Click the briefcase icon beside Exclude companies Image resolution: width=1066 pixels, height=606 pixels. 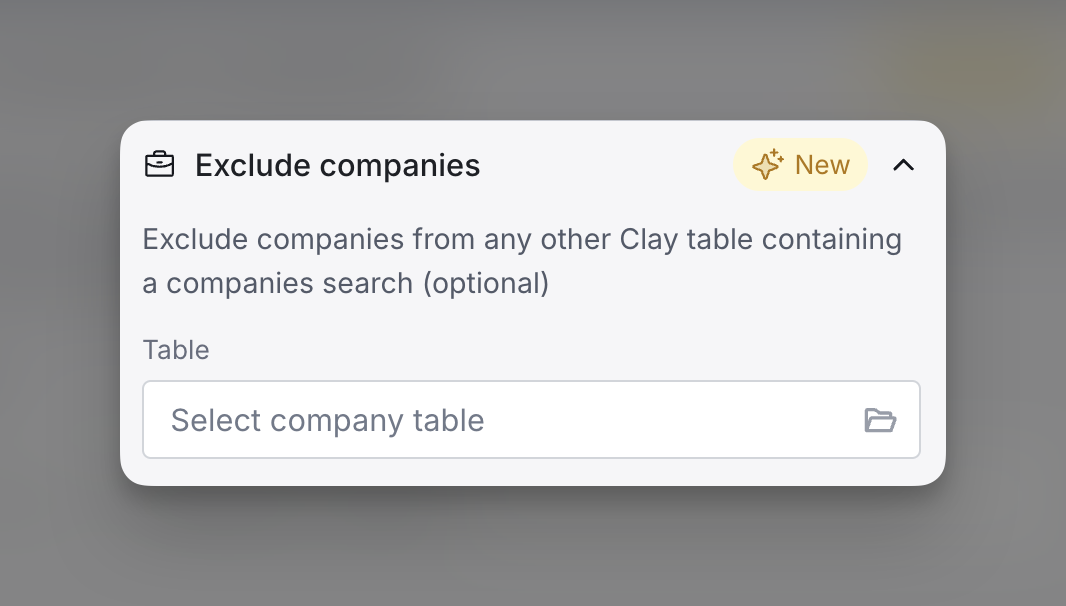pos(160,165)
